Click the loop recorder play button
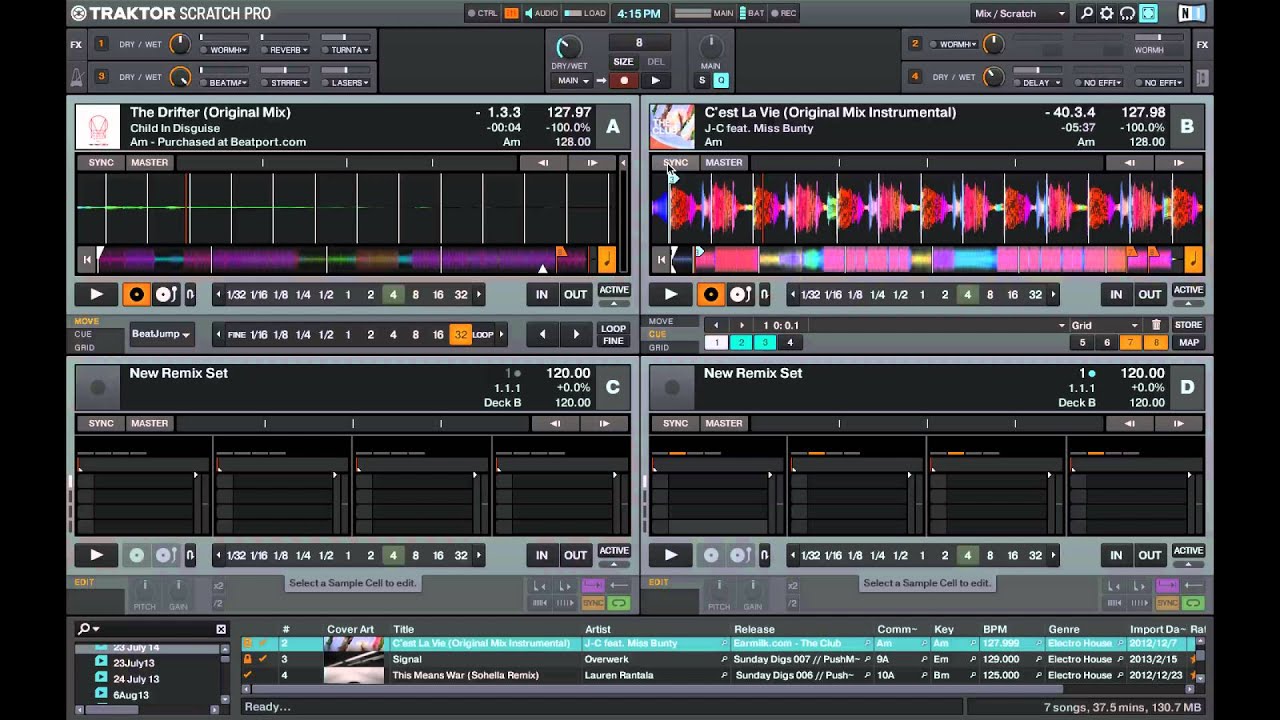Screen dimensions: 1280x720 point(655,81)
